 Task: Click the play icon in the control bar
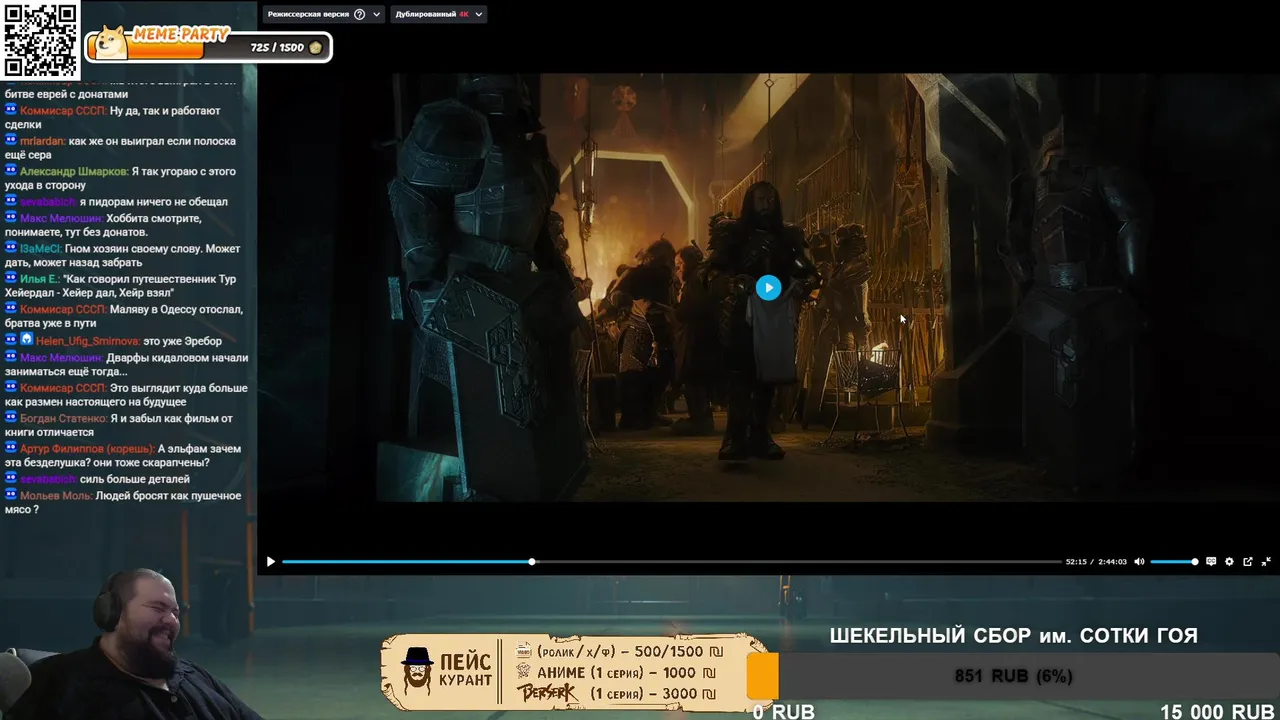pos(270,562)
